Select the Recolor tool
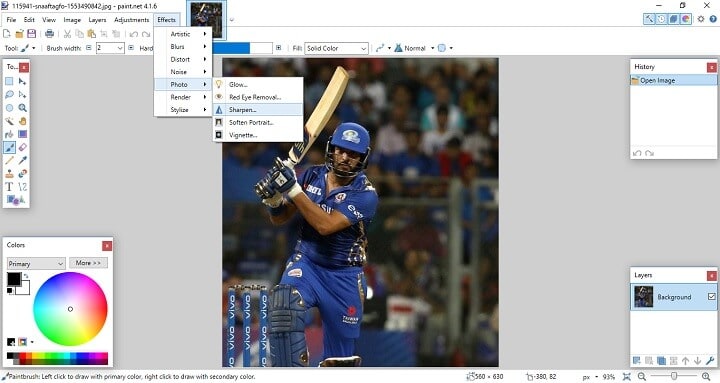The width and height of the screenshot is (720, 383). click(22, 174)
